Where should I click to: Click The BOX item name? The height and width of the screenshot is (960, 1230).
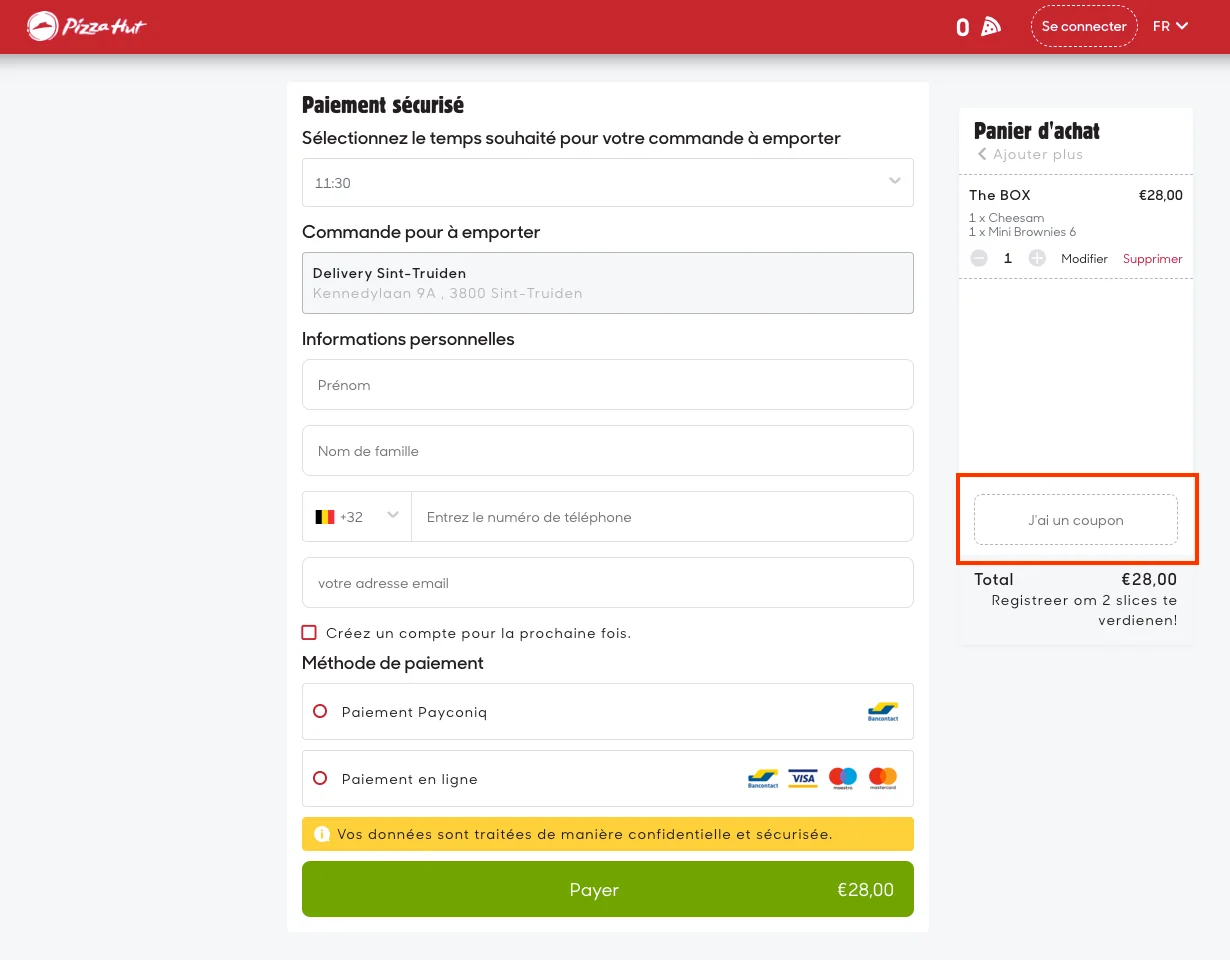[x=999, y=195]
